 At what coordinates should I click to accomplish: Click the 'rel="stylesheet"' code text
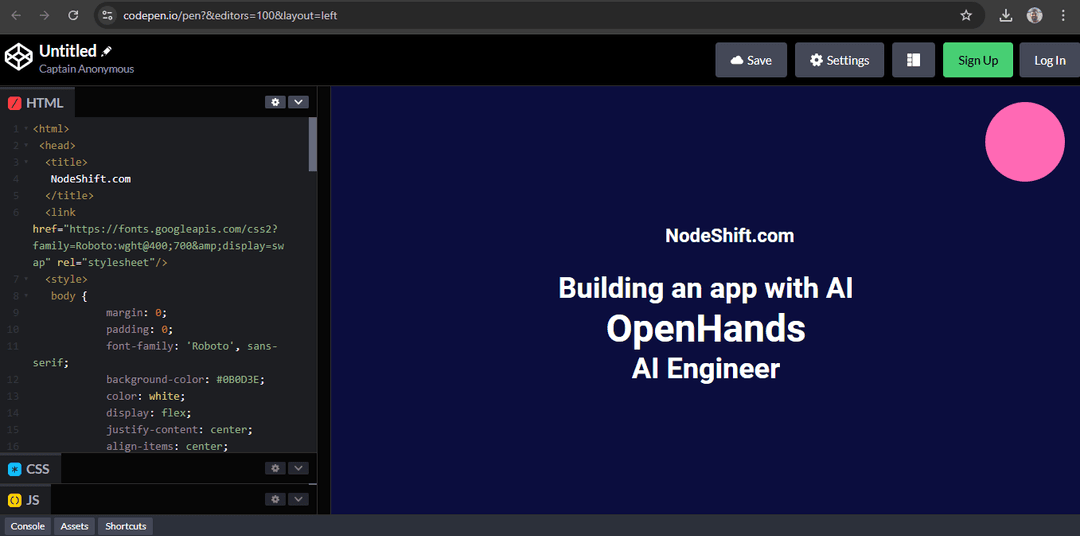[106, 262]
